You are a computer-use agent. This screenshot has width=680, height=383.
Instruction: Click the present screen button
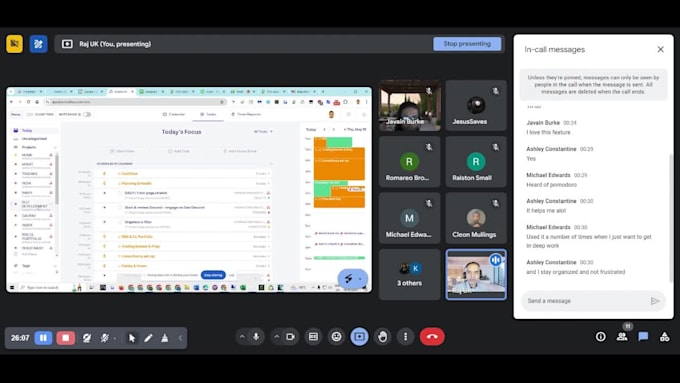click(359, 337)
